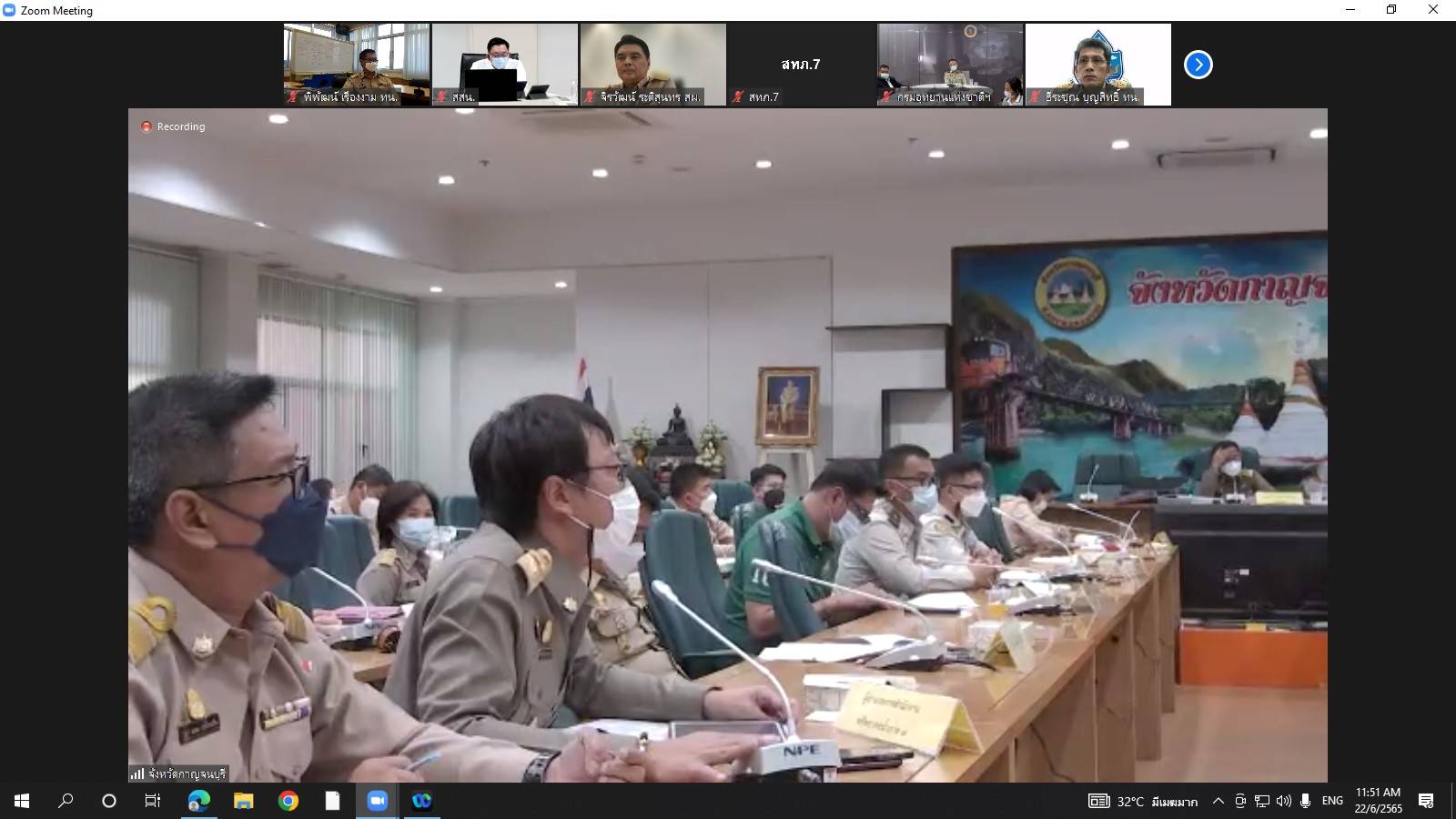Click the Windows Search magnifier icon
Screen dimensions: 1456x819
click(x=66, y=801)
